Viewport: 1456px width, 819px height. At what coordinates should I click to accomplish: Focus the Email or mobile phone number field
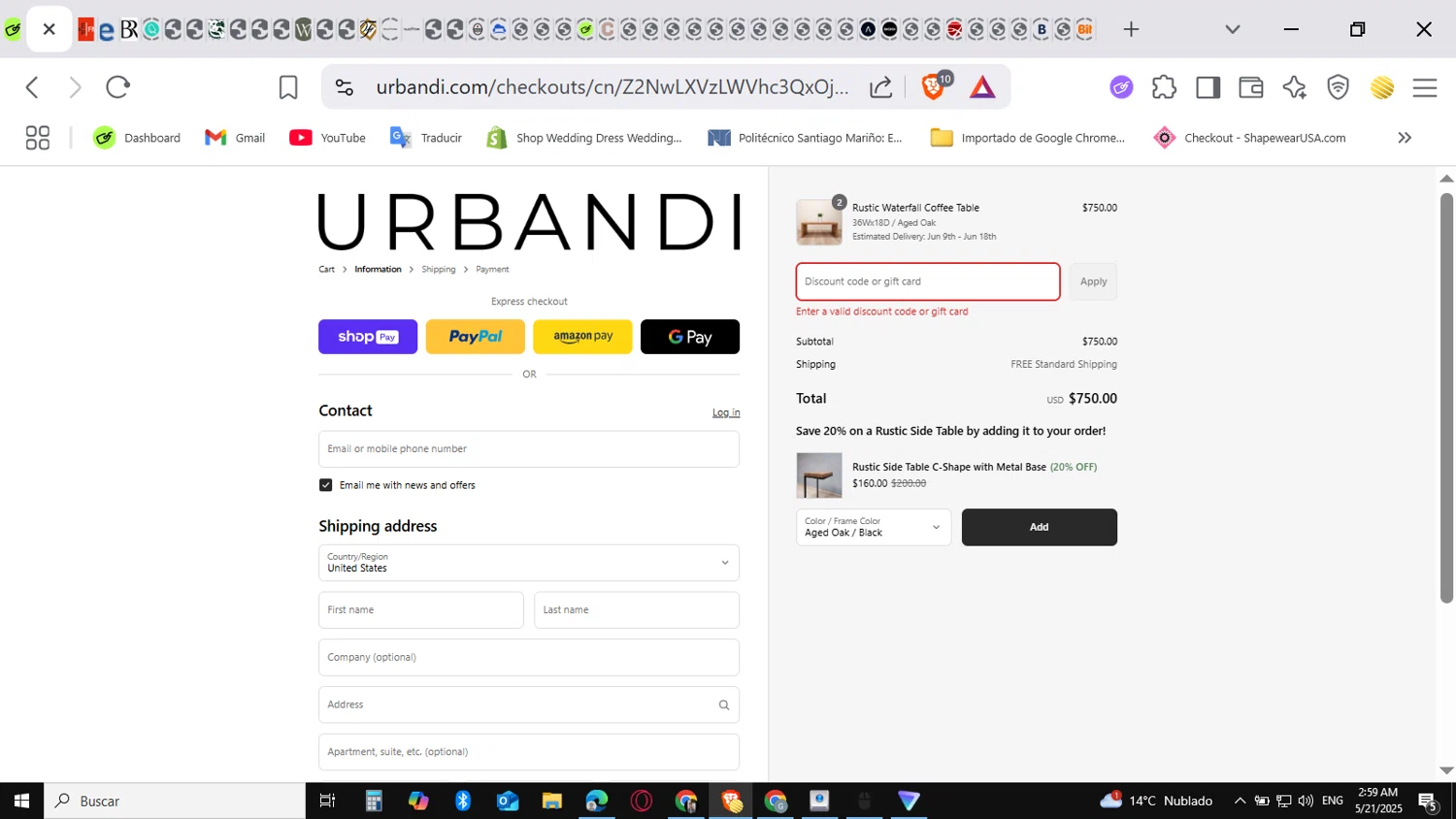pyautogui.click(x=529, y=449)
